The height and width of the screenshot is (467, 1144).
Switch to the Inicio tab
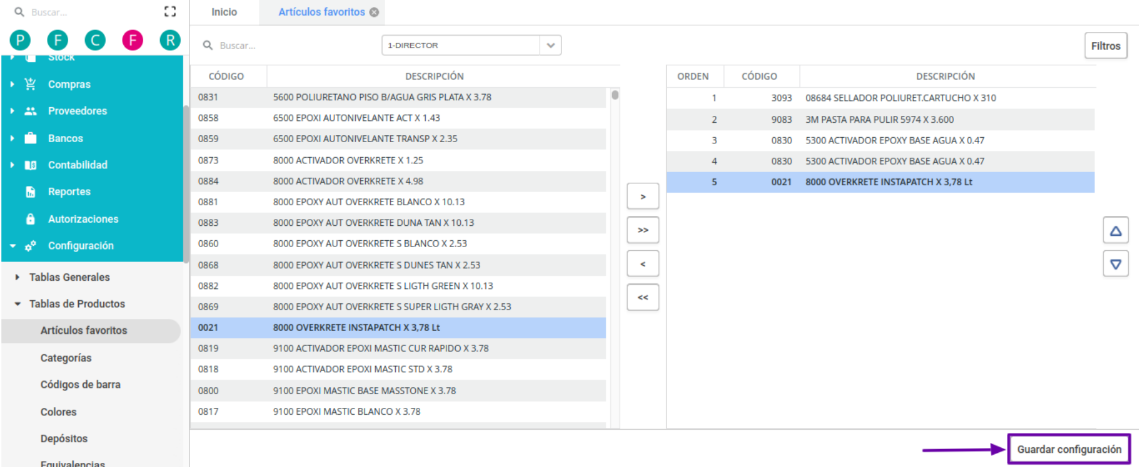(x=224, y=12)
